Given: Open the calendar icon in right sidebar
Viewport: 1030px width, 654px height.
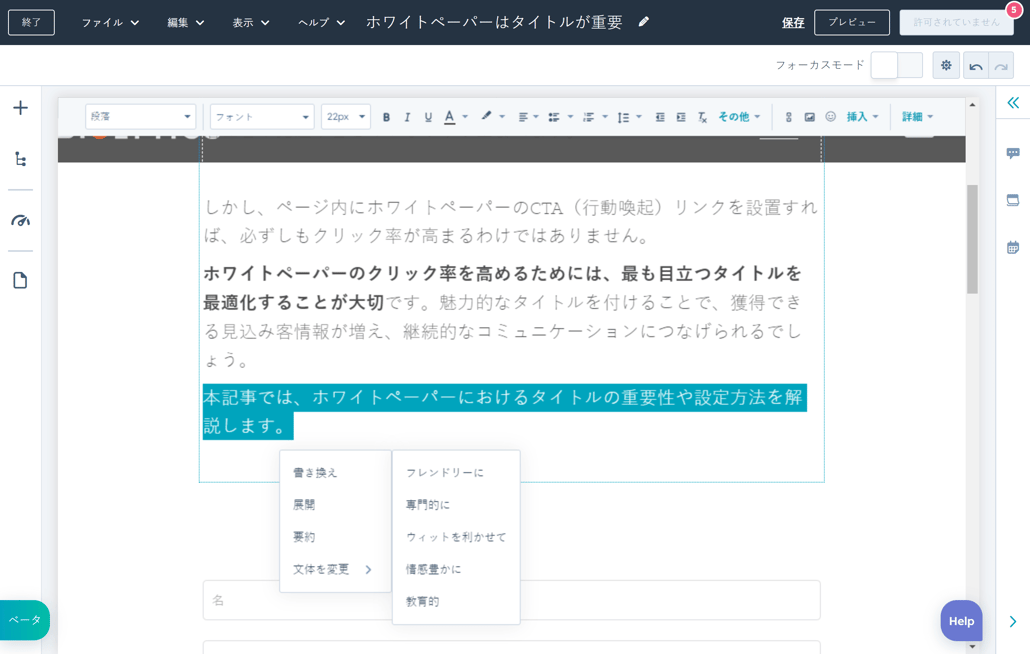Looking at the screenshot, I should pyautogui.click(x=1013, y=248).
